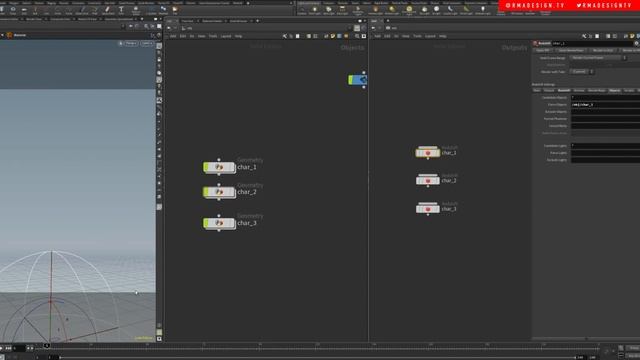Add an Ambient Light from the lights shelf
The image size is (640, 360).
[x=483, y=10]
